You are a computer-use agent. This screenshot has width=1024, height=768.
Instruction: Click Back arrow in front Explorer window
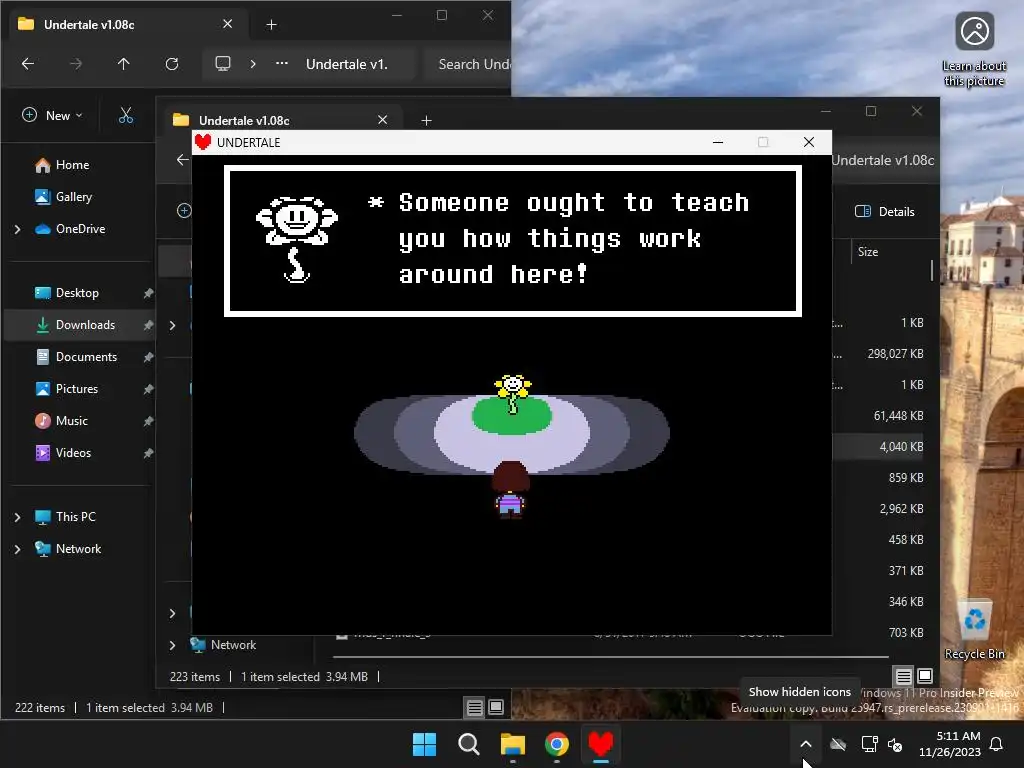pos(183,160)
